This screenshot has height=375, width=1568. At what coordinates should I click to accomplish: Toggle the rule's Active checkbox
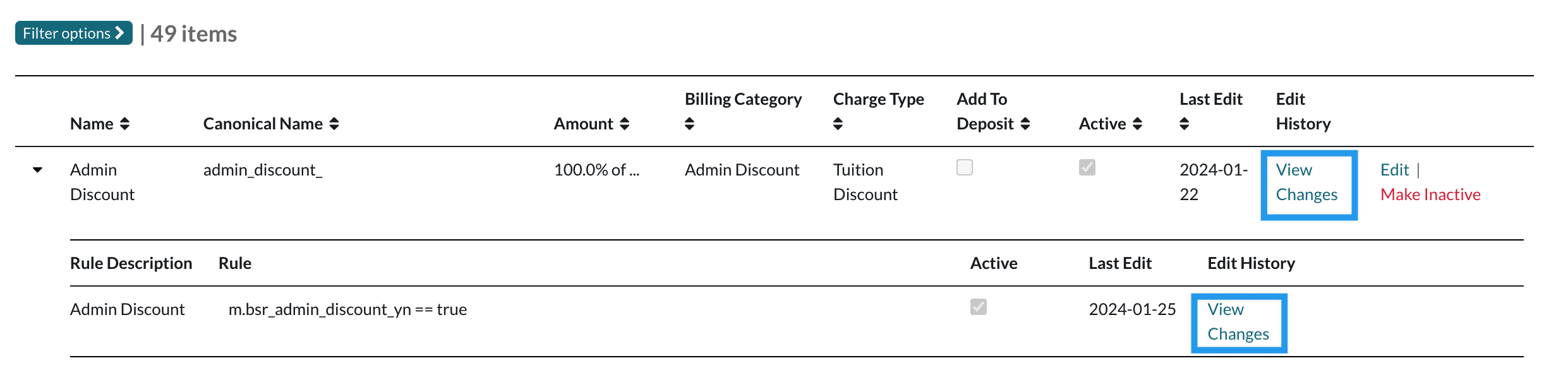[x=978, y=307]
